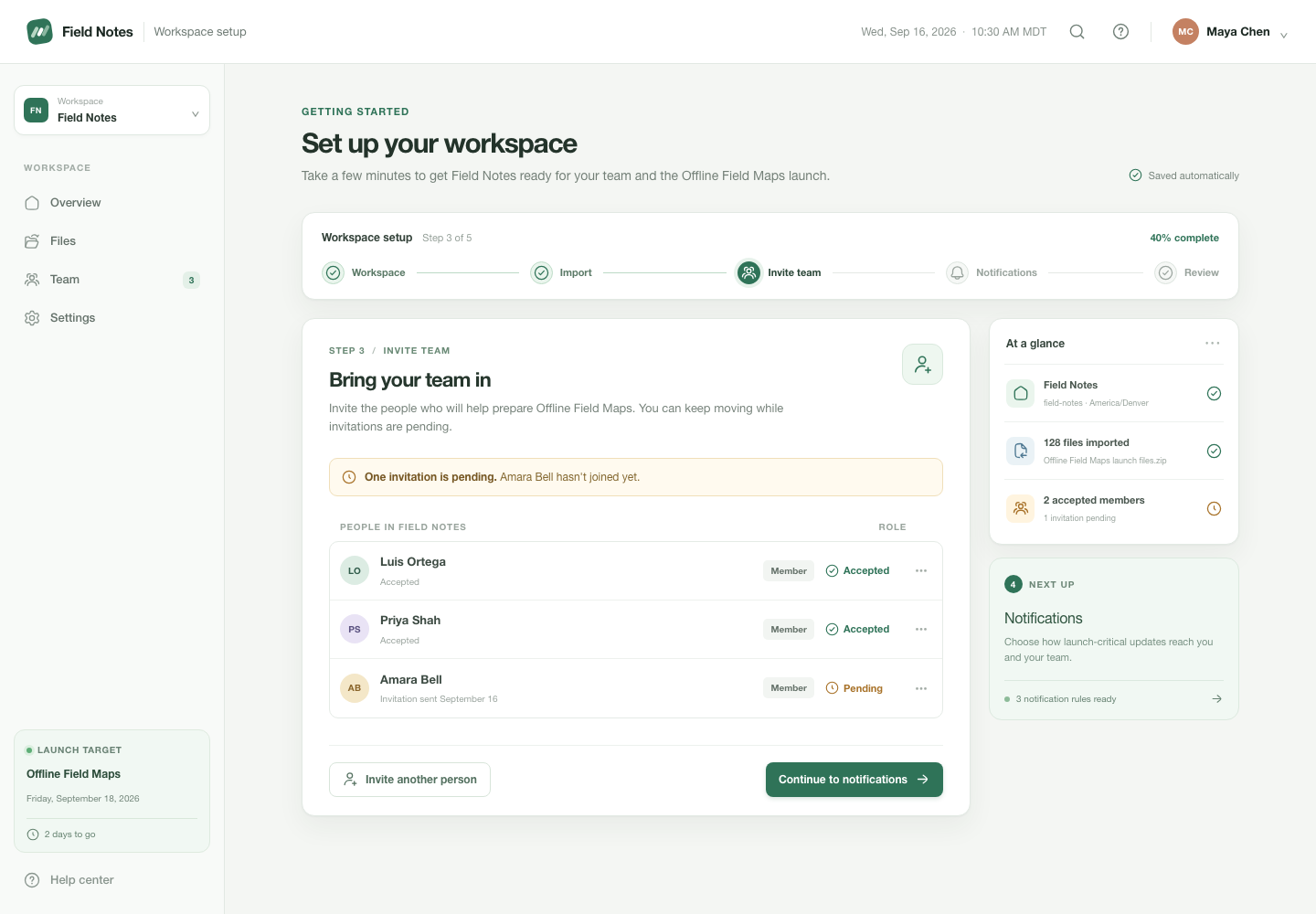1316x914 pixels.
Task: Click the Invite team step icon
Action: click(x=748, y=272)
